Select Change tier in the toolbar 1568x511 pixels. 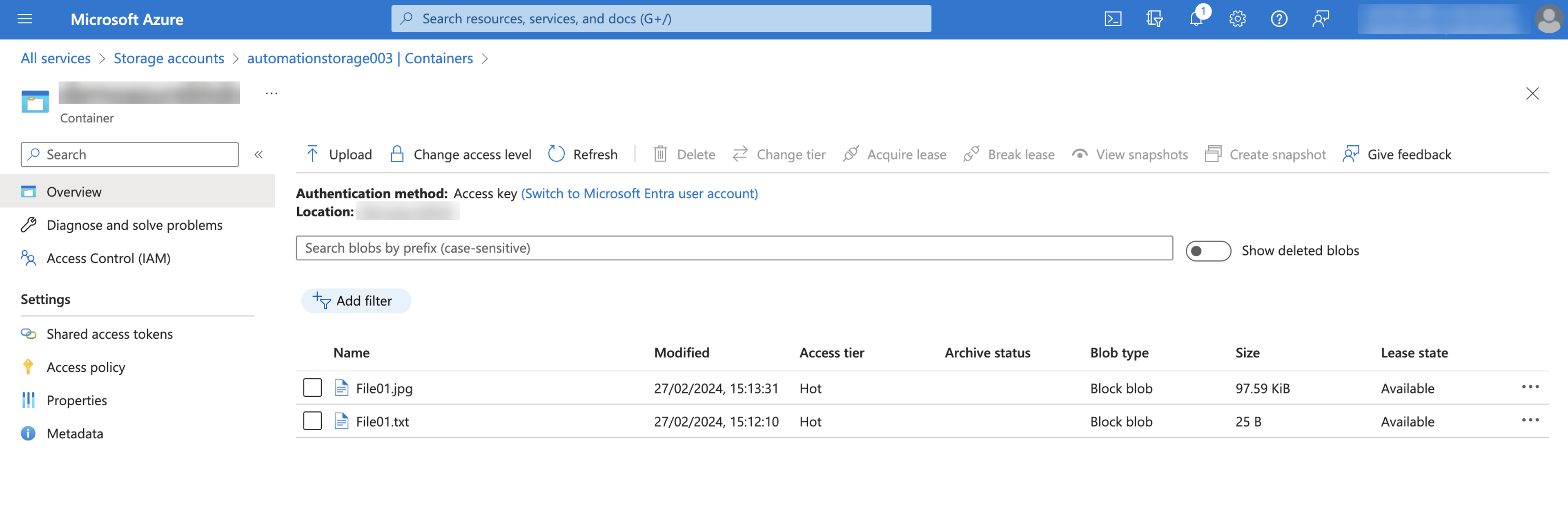pos(779,155)
